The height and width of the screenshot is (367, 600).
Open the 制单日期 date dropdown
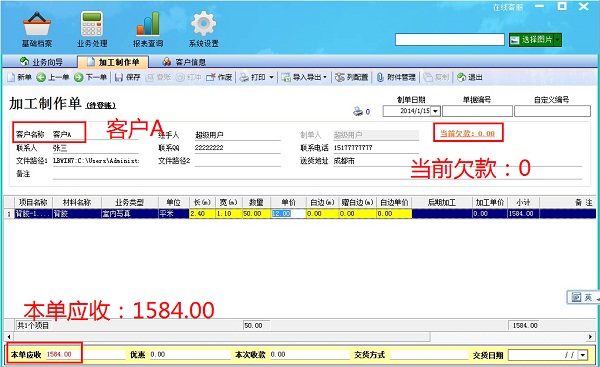pos(435,111)
